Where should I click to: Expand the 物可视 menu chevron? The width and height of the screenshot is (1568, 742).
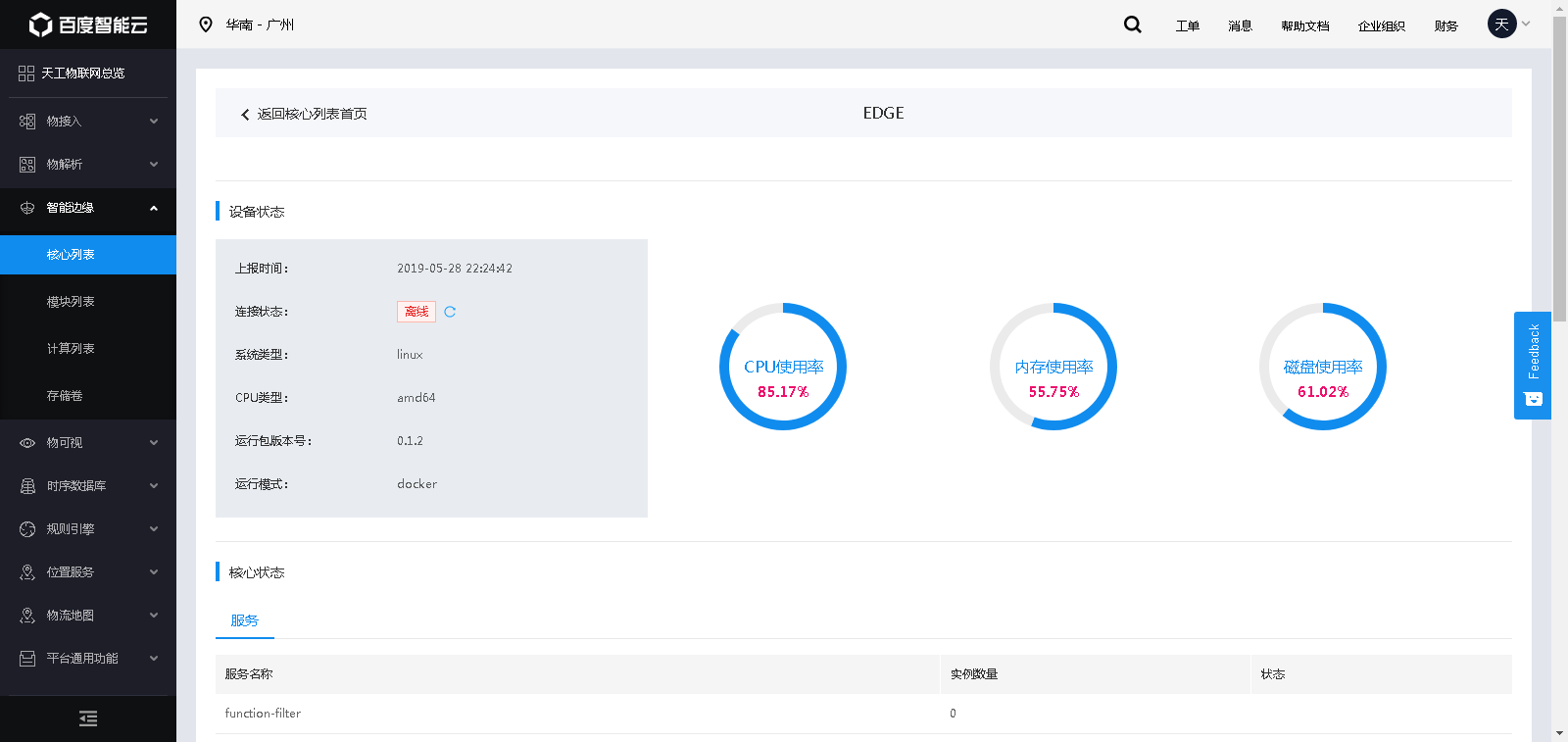[x=154, y=443]
